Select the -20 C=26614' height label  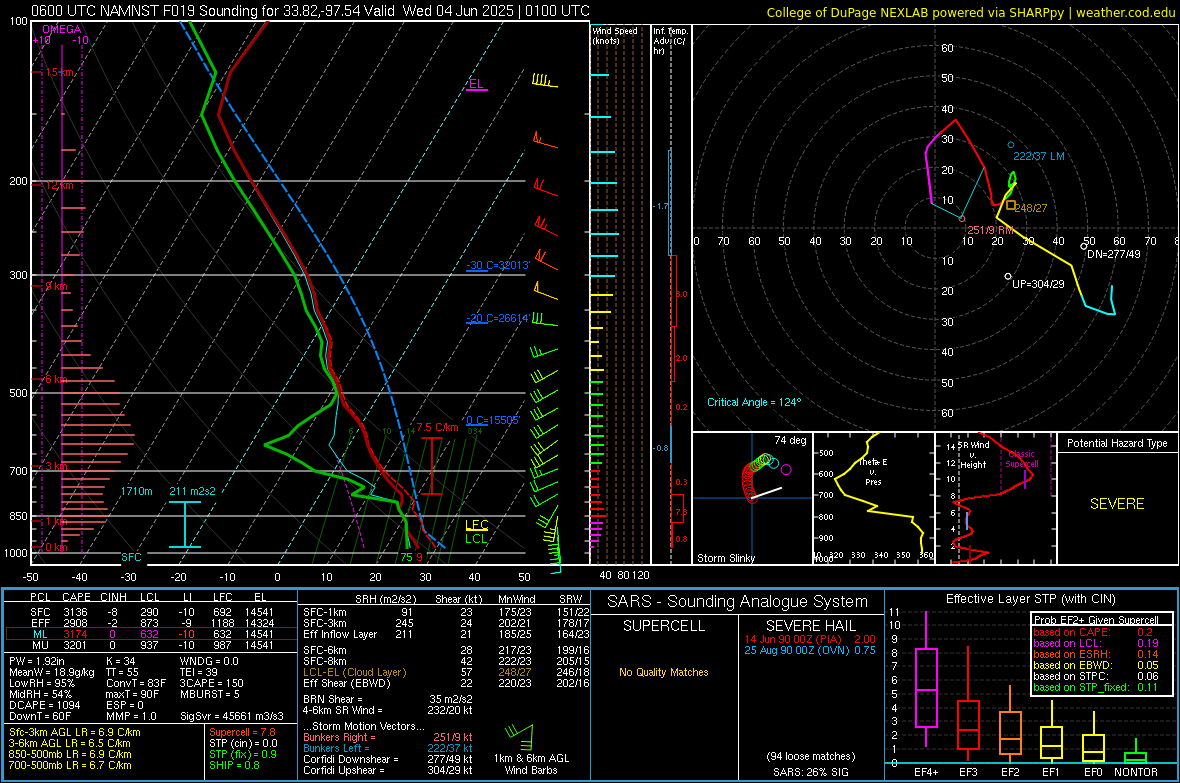click(497, 318)
